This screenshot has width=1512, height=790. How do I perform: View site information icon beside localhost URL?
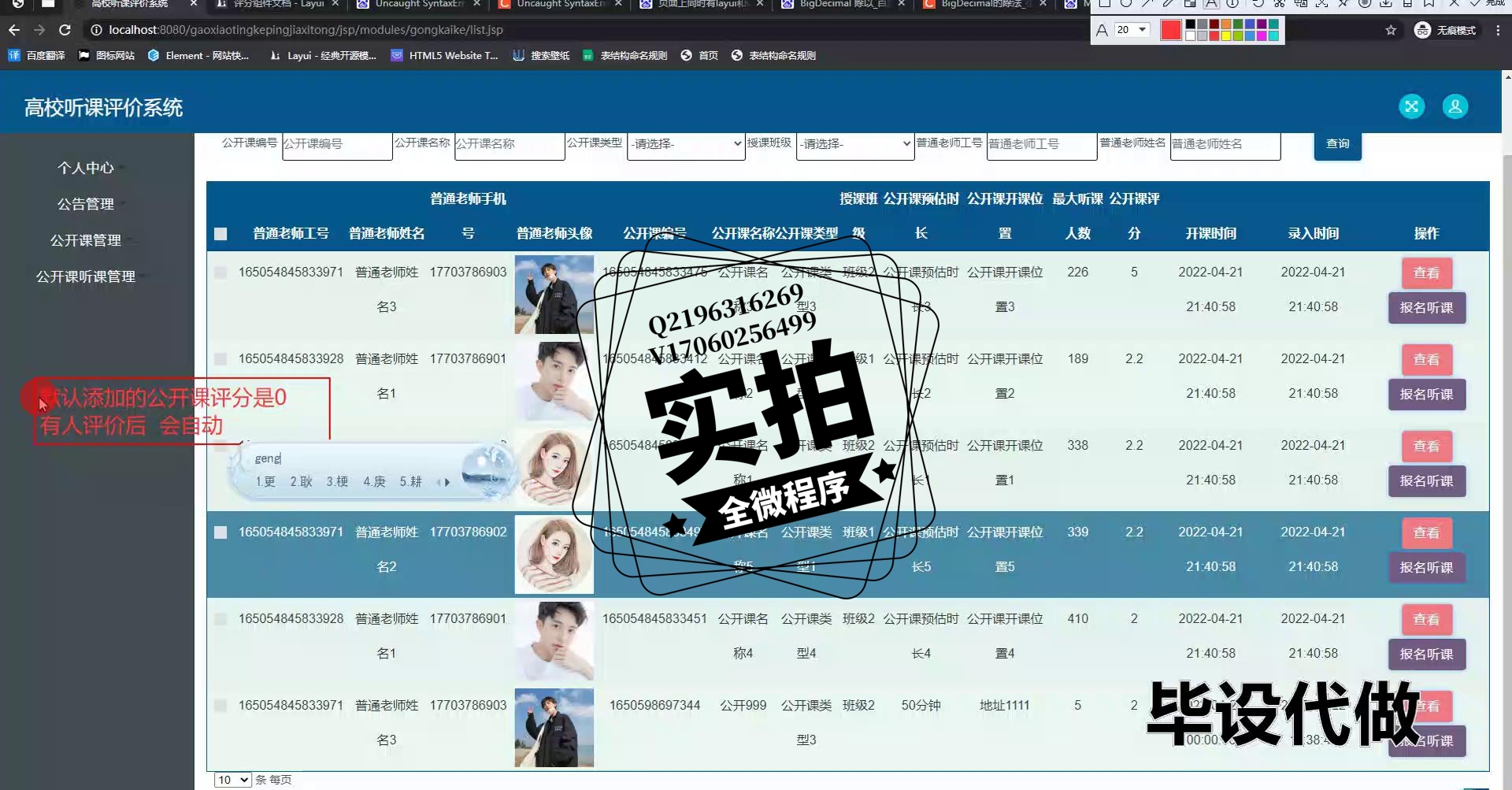(96, 30)
